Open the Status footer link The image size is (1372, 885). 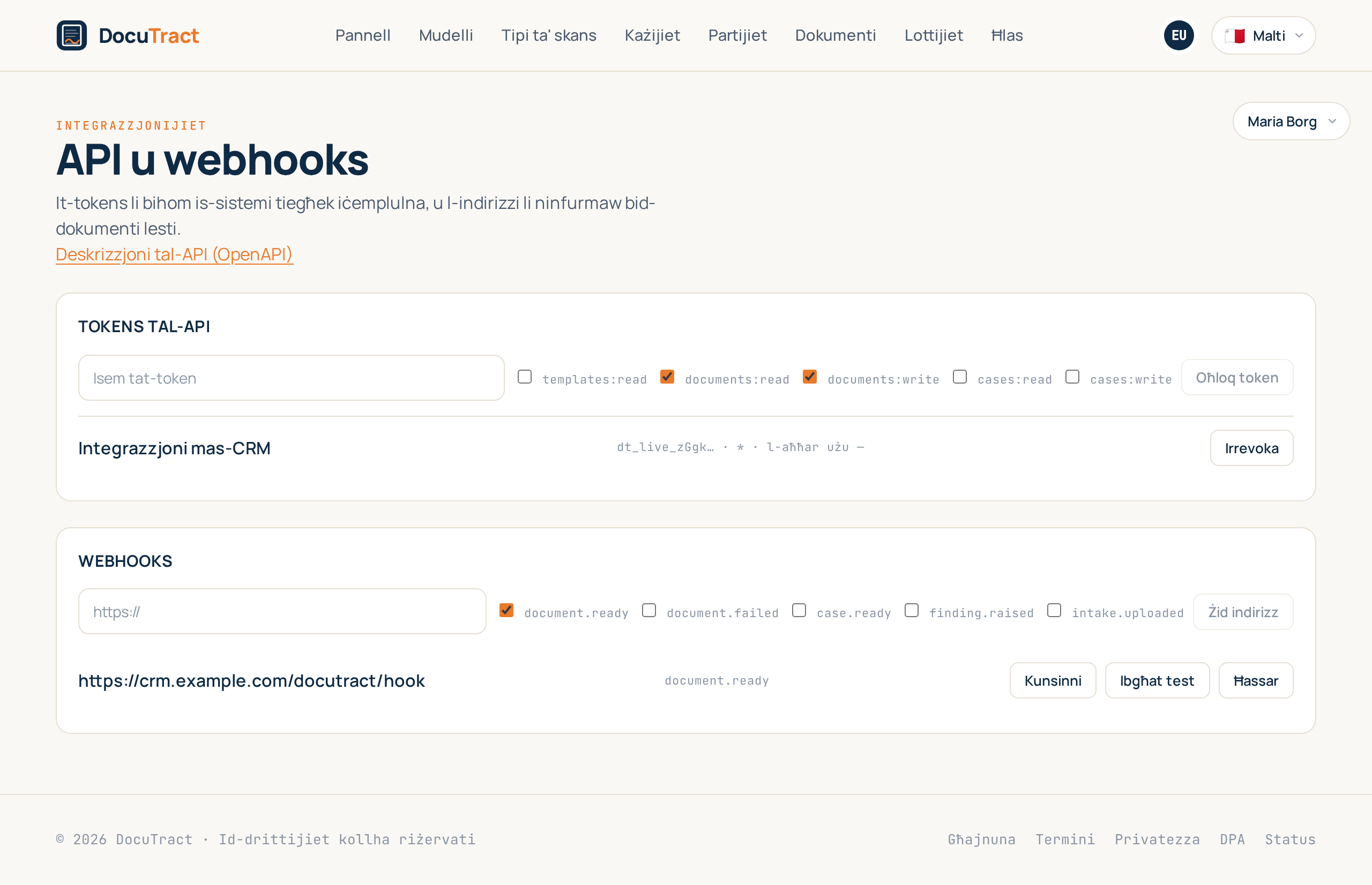1290,839
